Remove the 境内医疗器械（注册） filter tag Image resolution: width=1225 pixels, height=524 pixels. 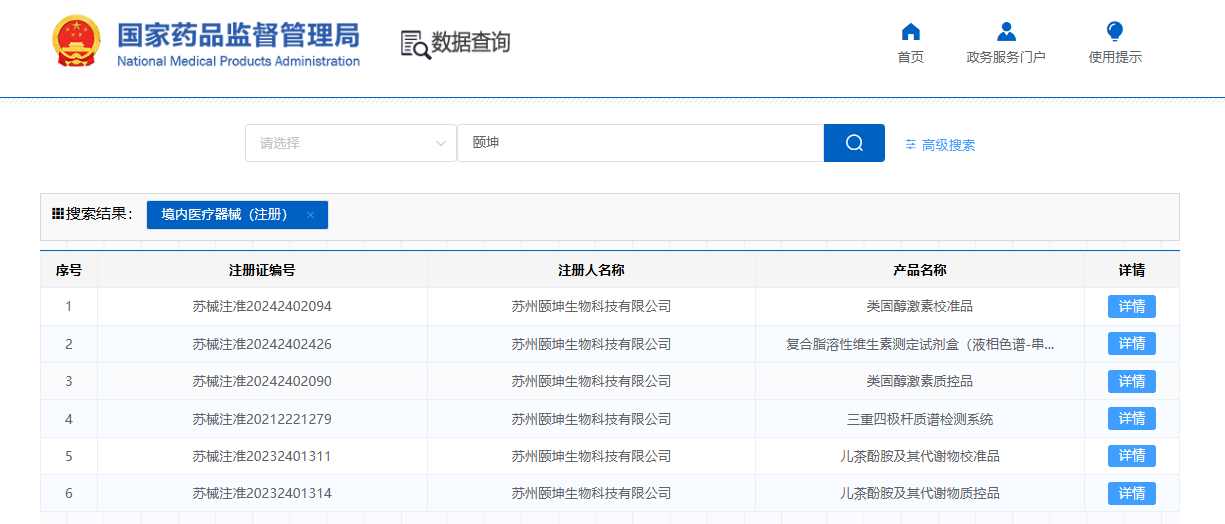pyautogui.click(x=310, y=215)
